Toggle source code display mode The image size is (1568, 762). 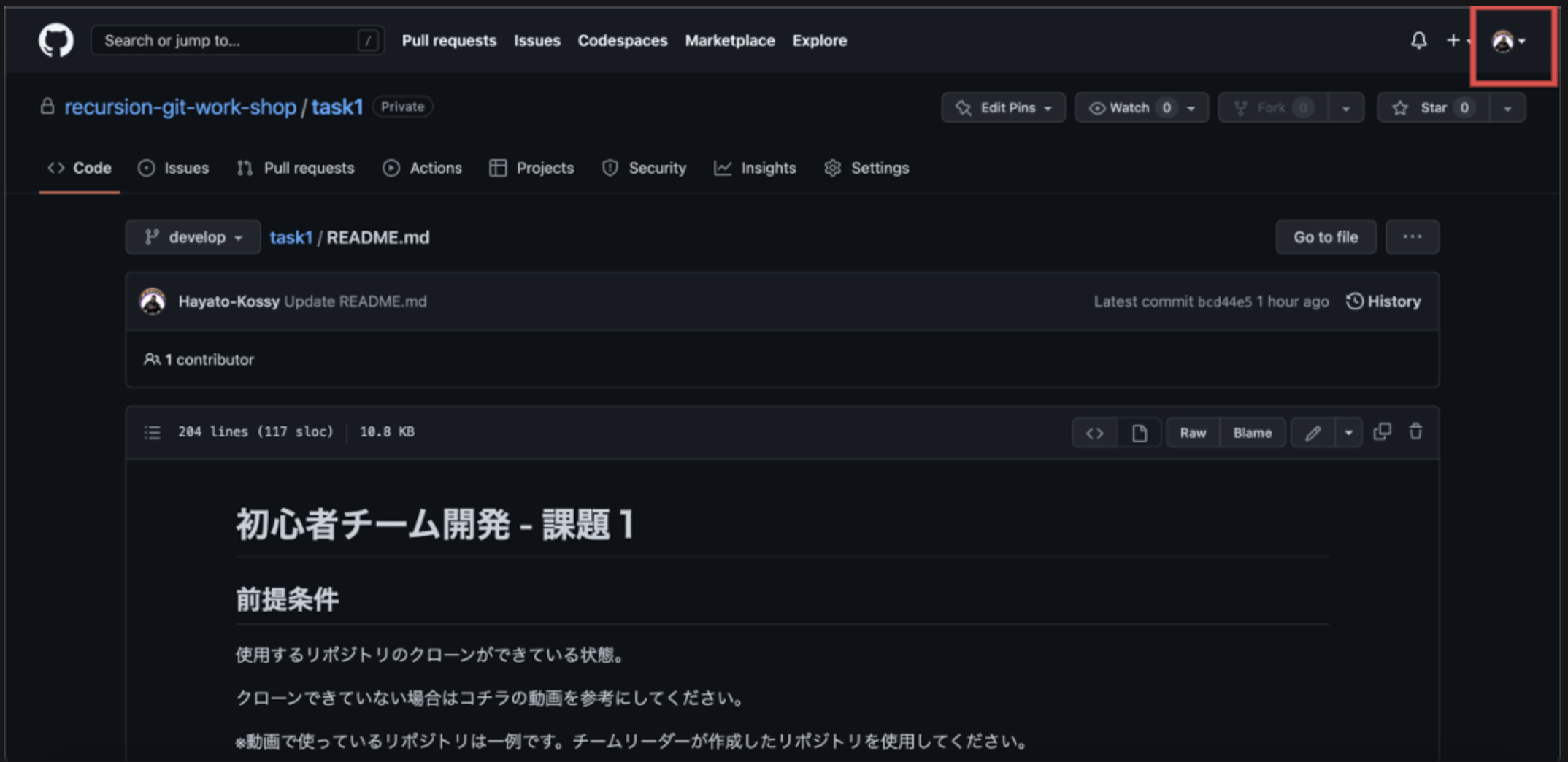point(1094,432)
